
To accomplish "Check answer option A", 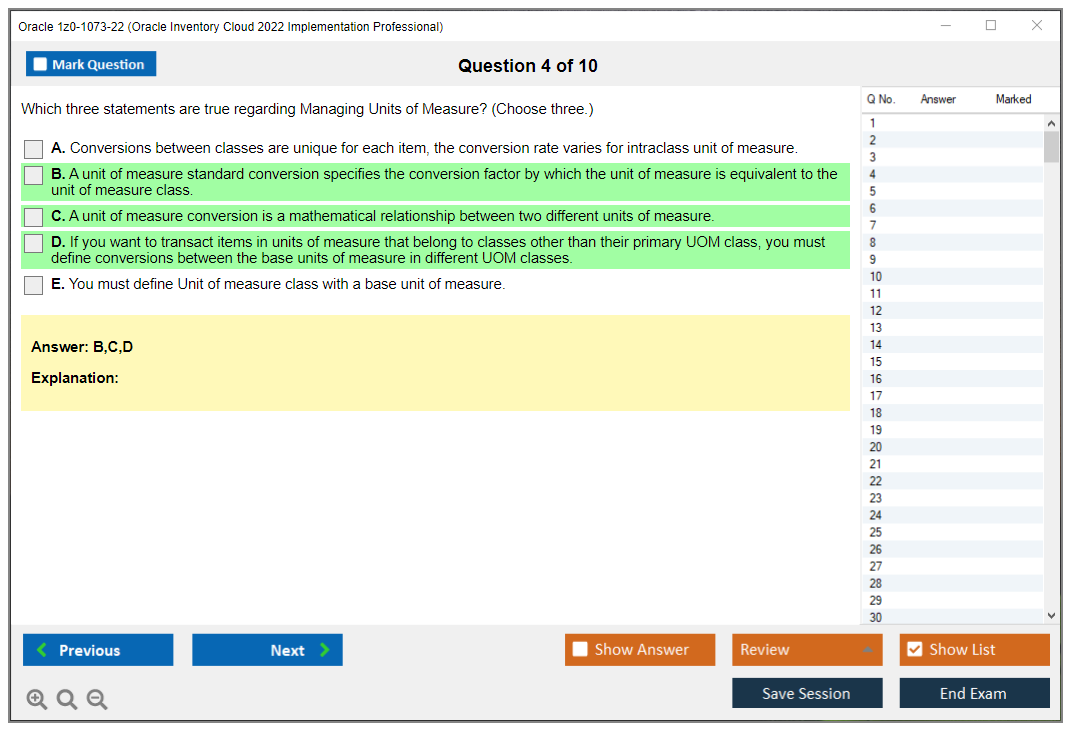I will point(33,148).
